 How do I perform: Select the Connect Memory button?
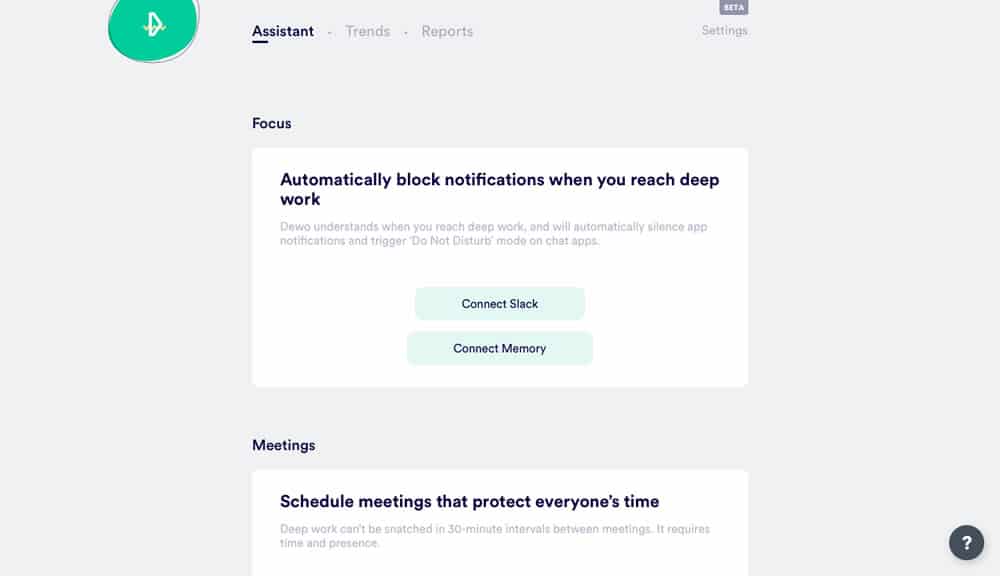(499, 348)
